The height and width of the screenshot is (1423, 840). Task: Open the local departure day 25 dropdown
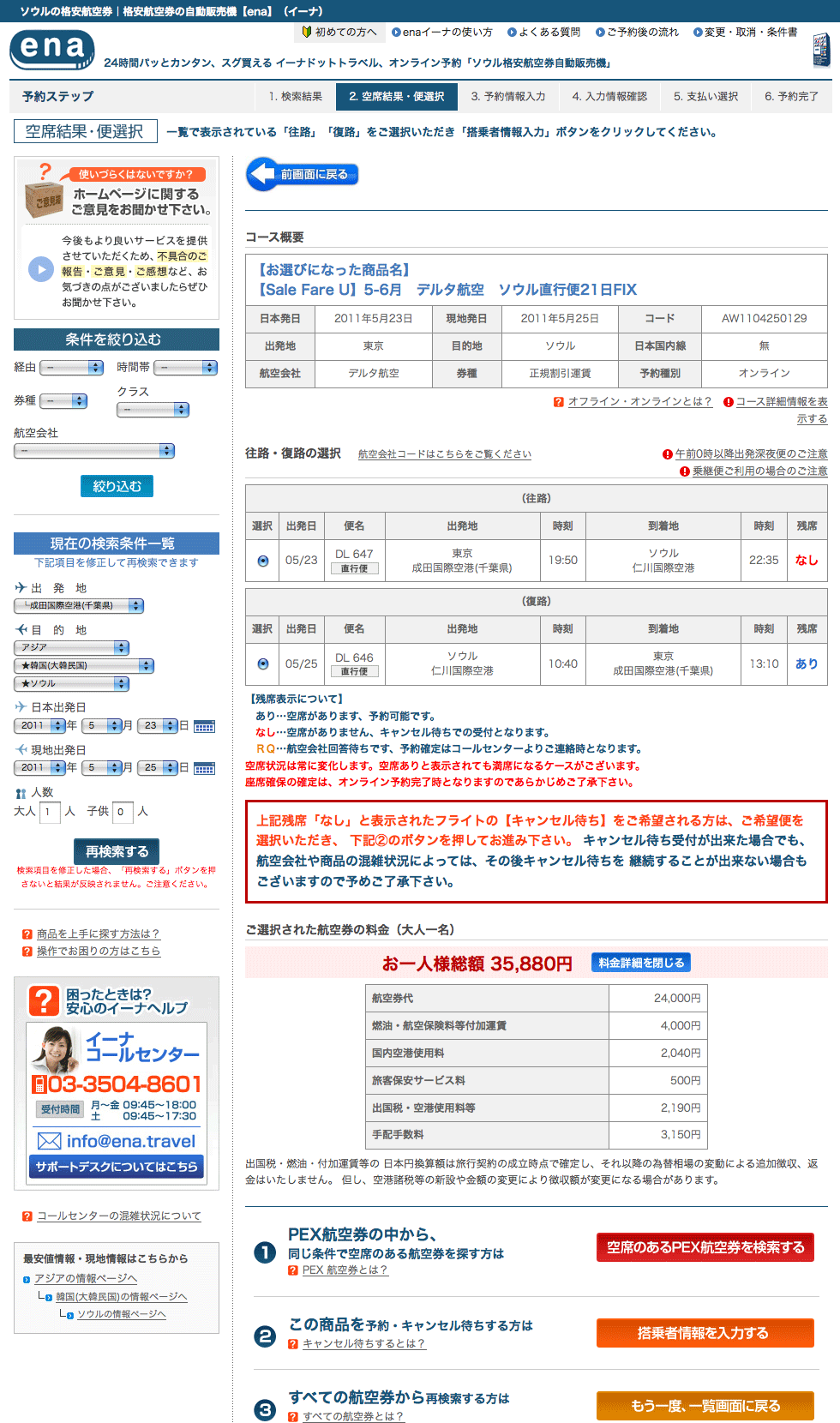(x=158, y=768)
